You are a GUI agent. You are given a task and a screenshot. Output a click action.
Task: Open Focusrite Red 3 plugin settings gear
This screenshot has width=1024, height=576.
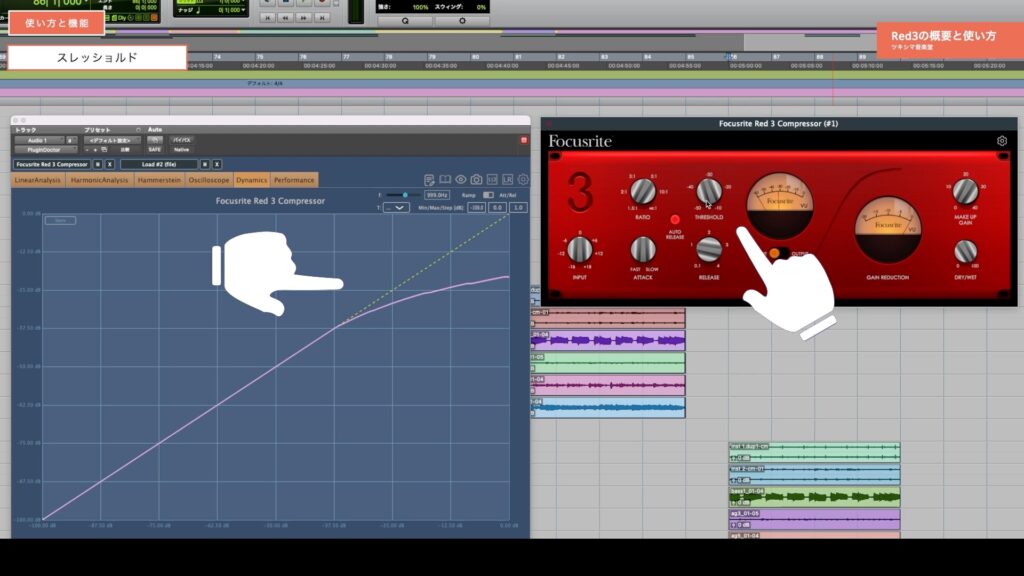(x=1002, y=140)
